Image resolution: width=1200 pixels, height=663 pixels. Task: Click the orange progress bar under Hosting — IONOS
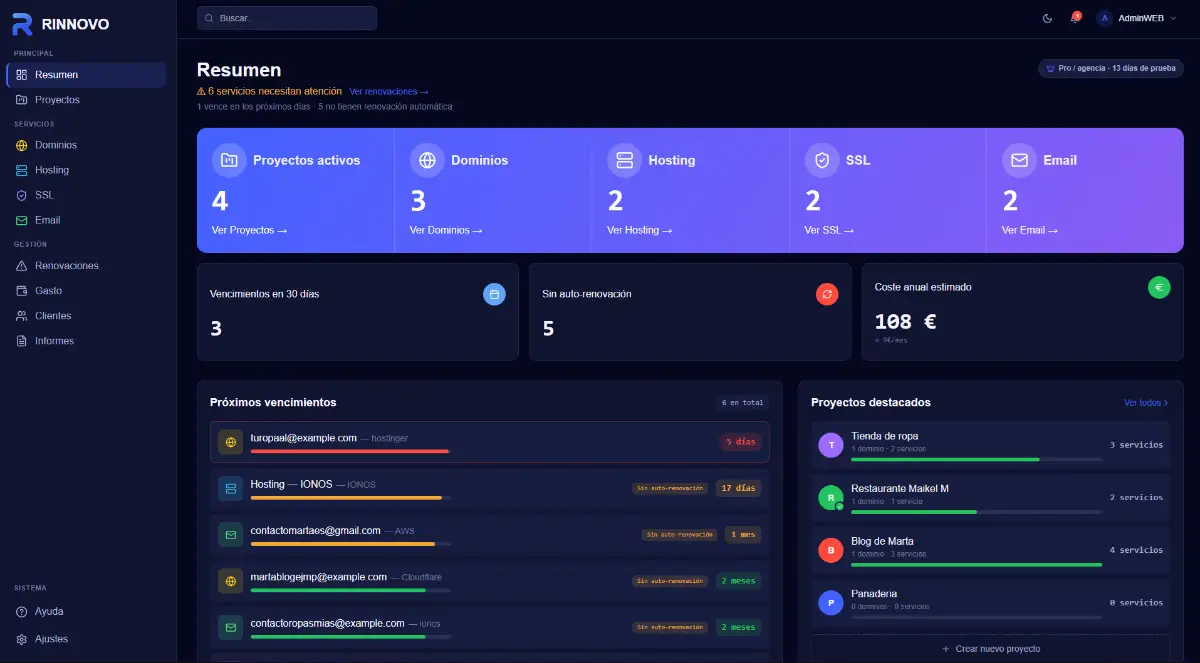[x=346, y=498]
